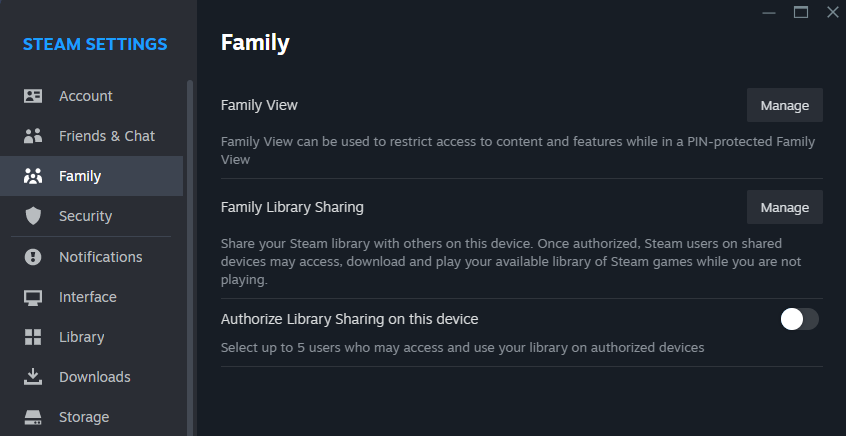The width and height of the screenshot is (846, 436).
Task: Click the Interface monitor icon
Action: pos(33,297)
